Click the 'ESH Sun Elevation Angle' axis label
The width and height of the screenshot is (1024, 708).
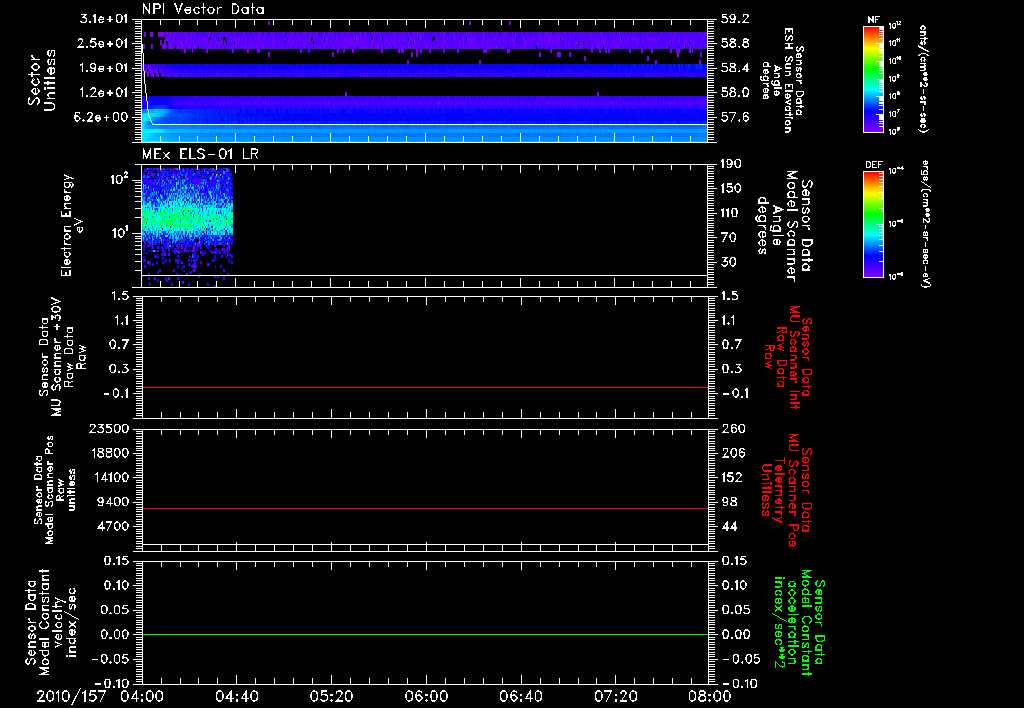tap(782, 80)
